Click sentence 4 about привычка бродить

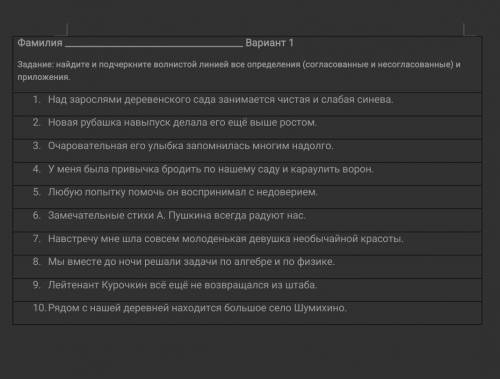[x=211, y=169]
